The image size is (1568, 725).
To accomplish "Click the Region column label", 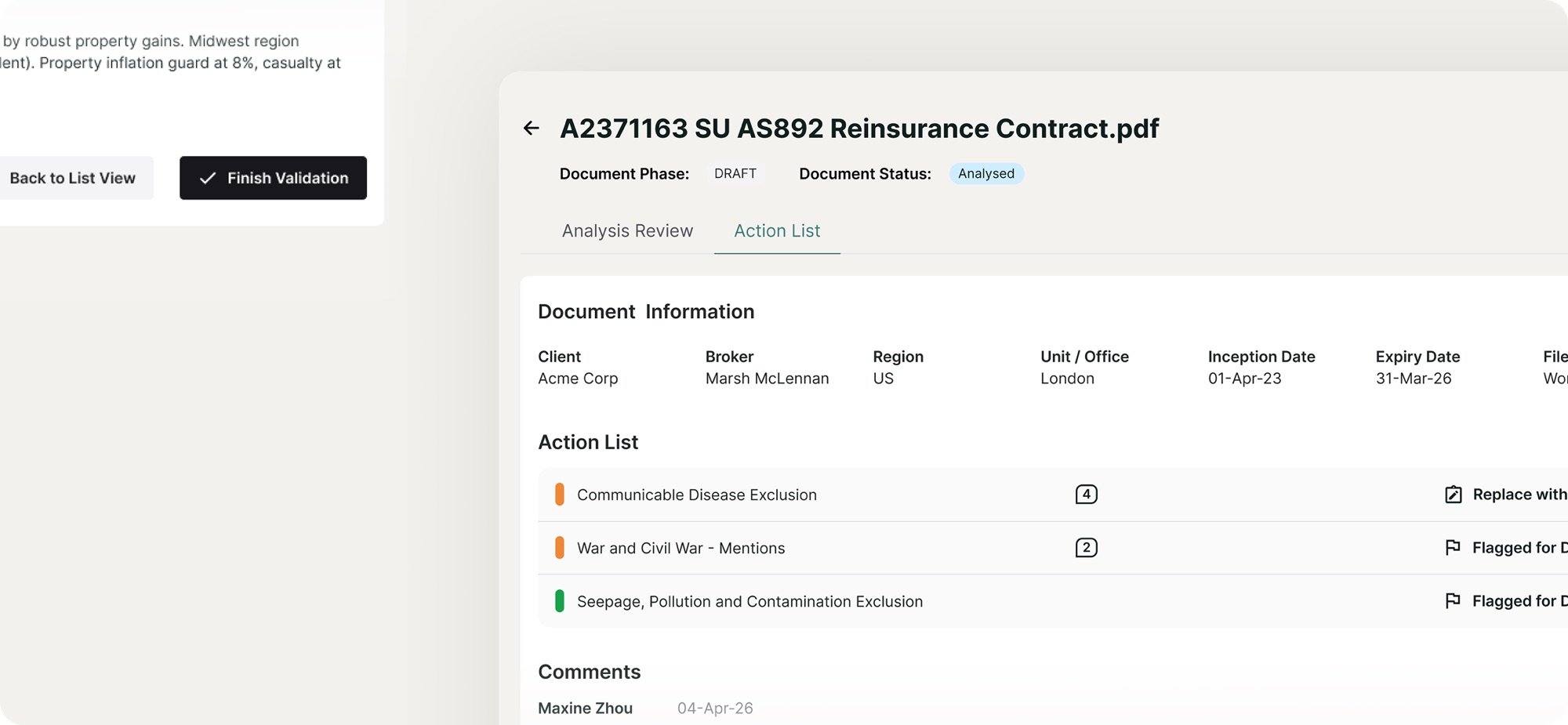I will 898,357.
